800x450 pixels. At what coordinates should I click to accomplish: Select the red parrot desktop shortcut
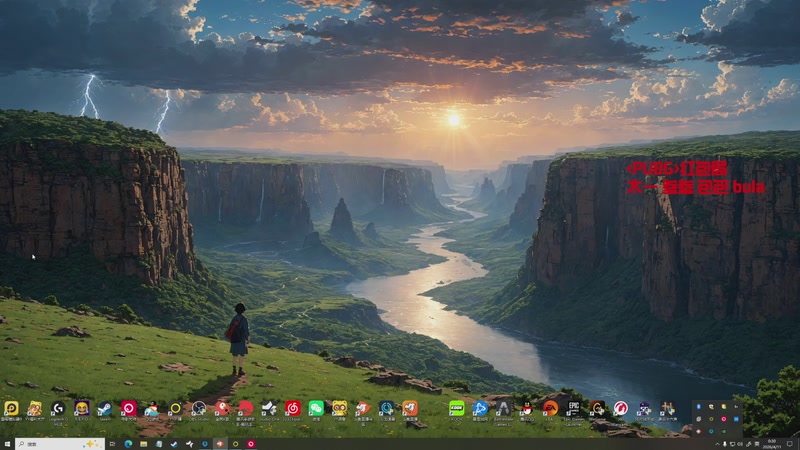222,408
